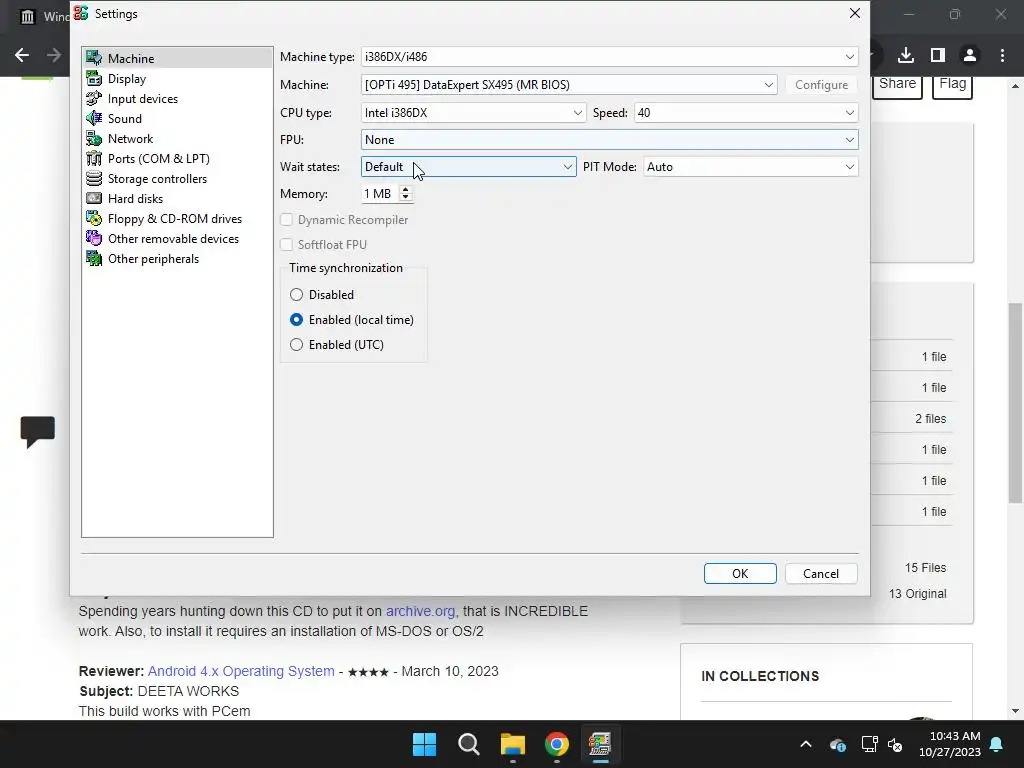
Task: Open Chrome three-dot menu
Action: pos(1002,56)
